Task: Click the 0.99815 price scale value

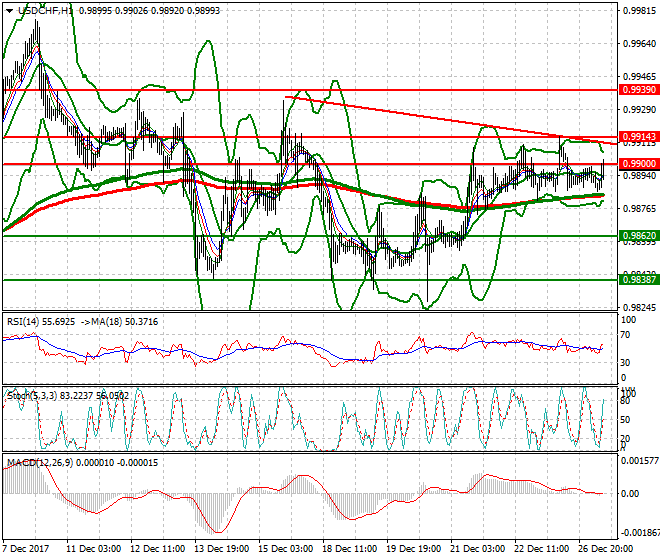Action: (639, 11)
